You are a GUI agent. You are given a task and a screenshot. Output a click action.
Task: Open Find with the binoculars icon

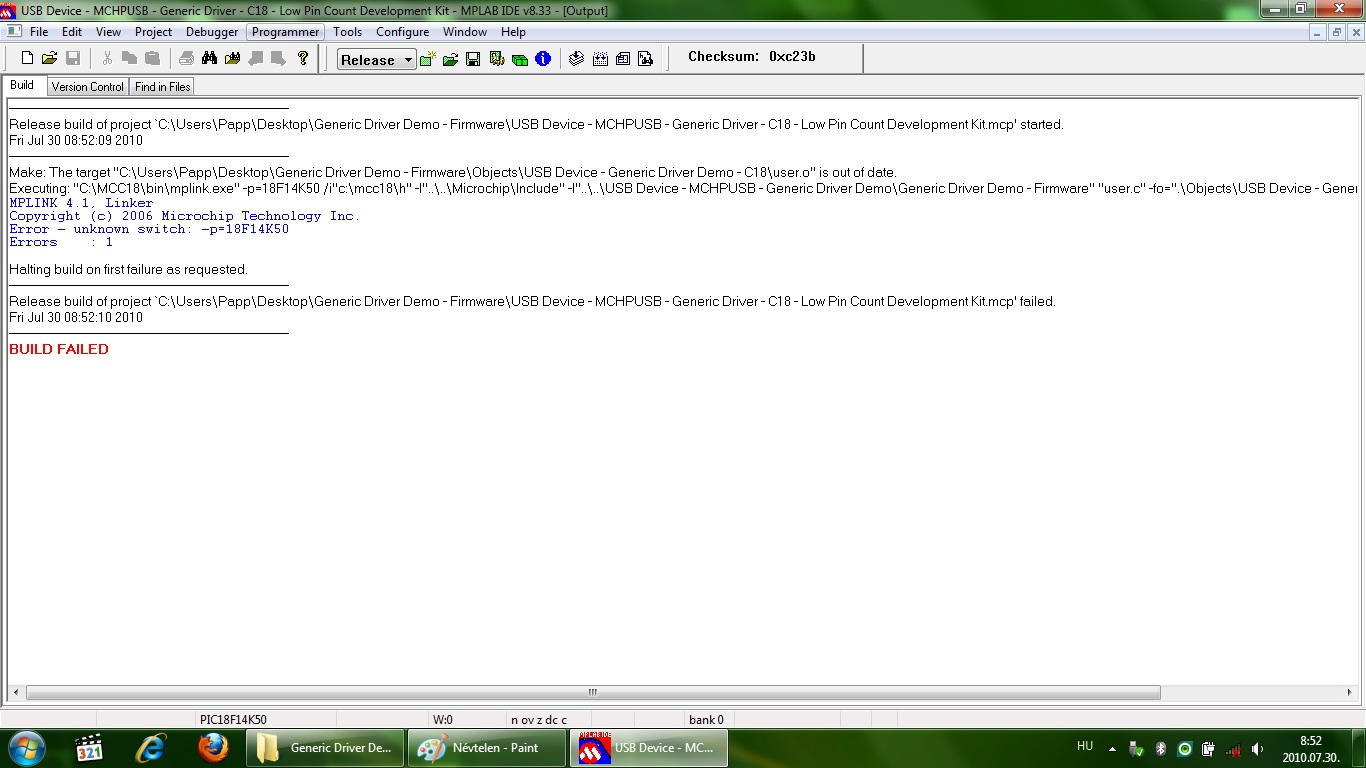(x=210, y=59)
